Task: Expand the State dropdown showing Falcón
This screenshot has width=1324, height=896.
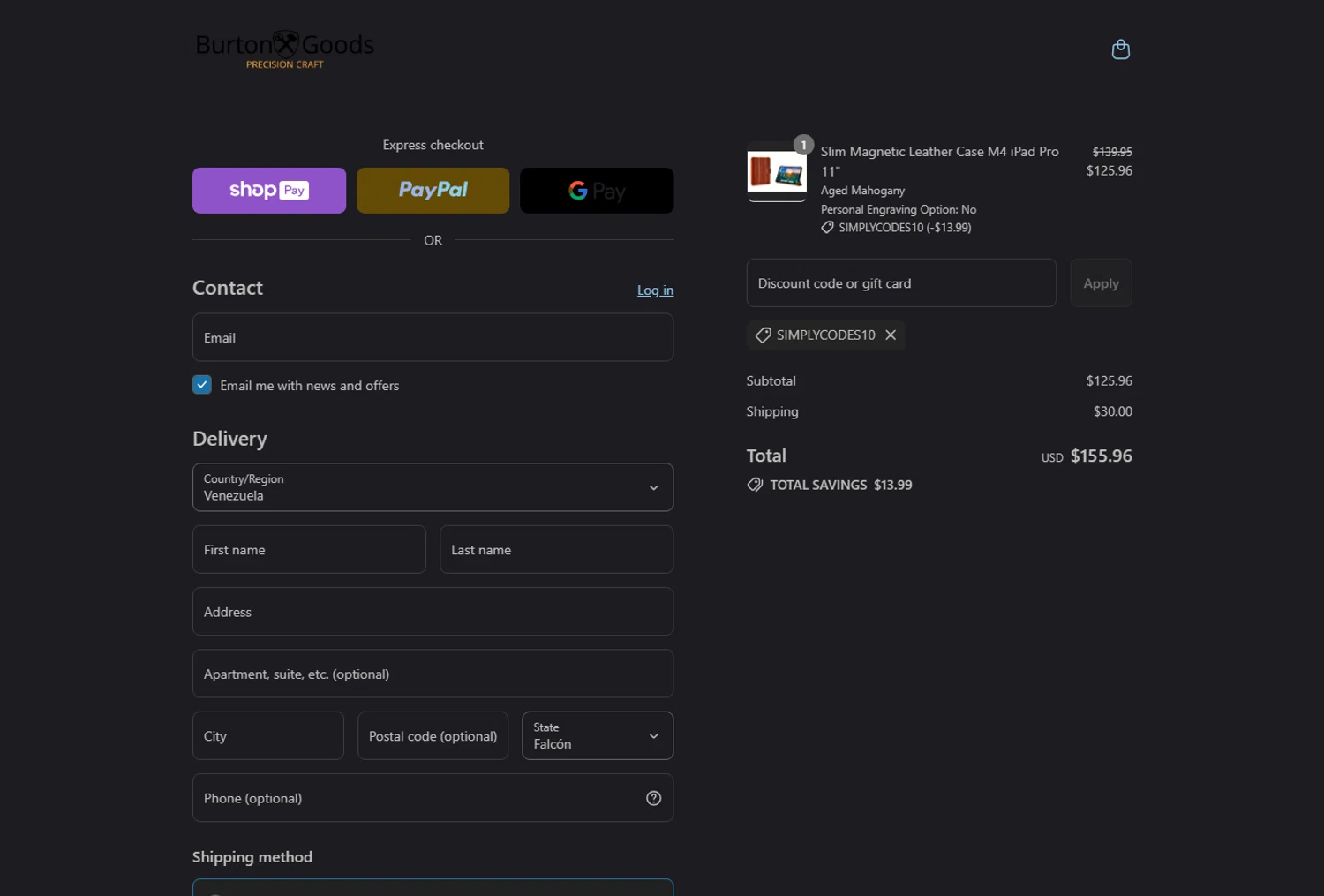Action: pos(598,735)
